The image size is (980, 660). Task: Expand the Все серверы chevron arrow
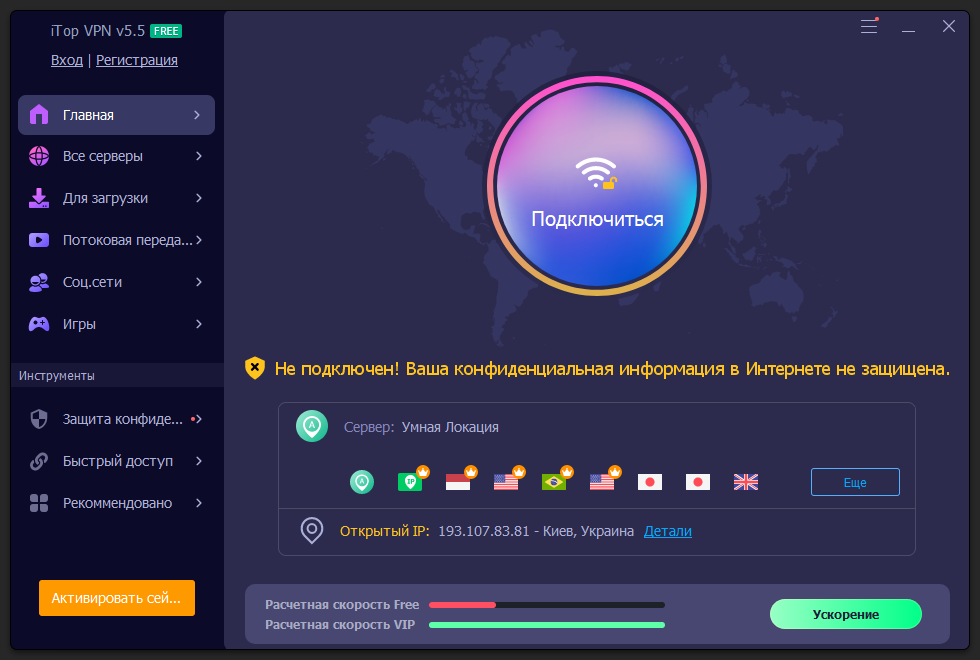point(199,156)
